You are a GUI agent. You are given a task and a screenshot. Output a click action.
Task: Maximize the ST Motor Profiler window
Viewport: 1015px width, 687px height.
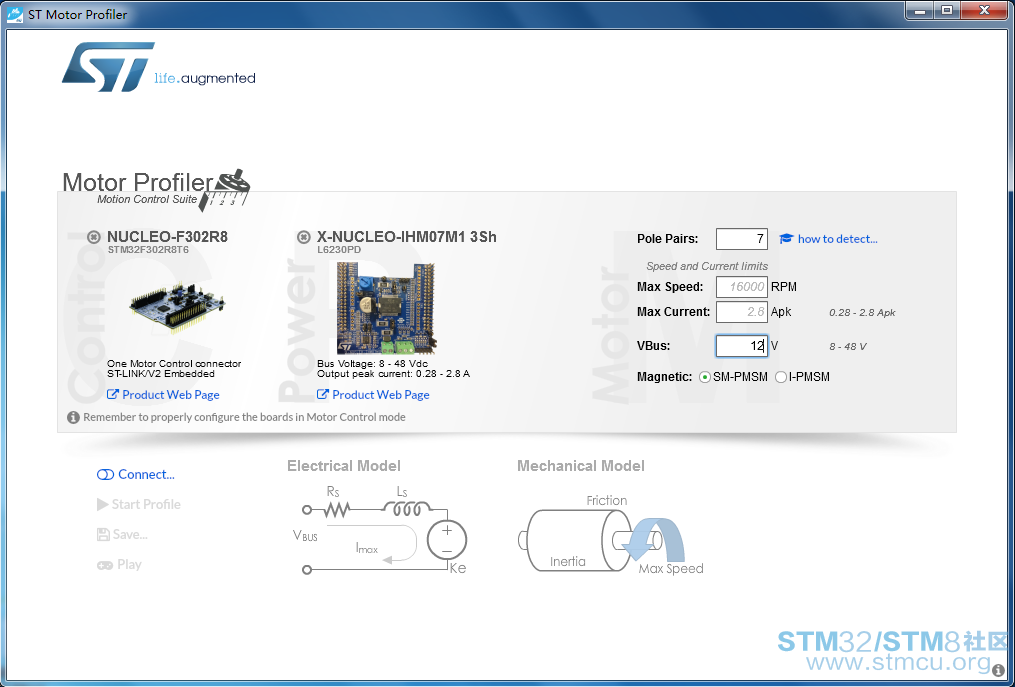click(946, 10)
